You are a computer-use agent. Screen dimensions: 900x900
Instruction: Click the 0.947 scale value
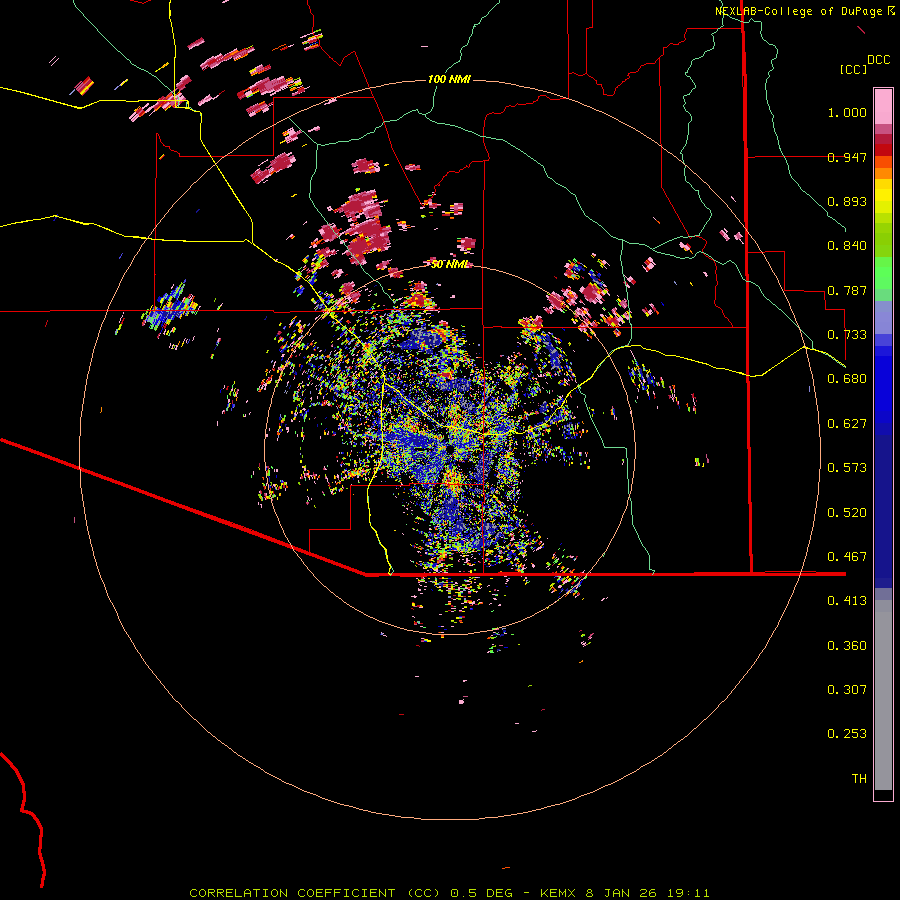pyautogui.click(x=847, y=157)
